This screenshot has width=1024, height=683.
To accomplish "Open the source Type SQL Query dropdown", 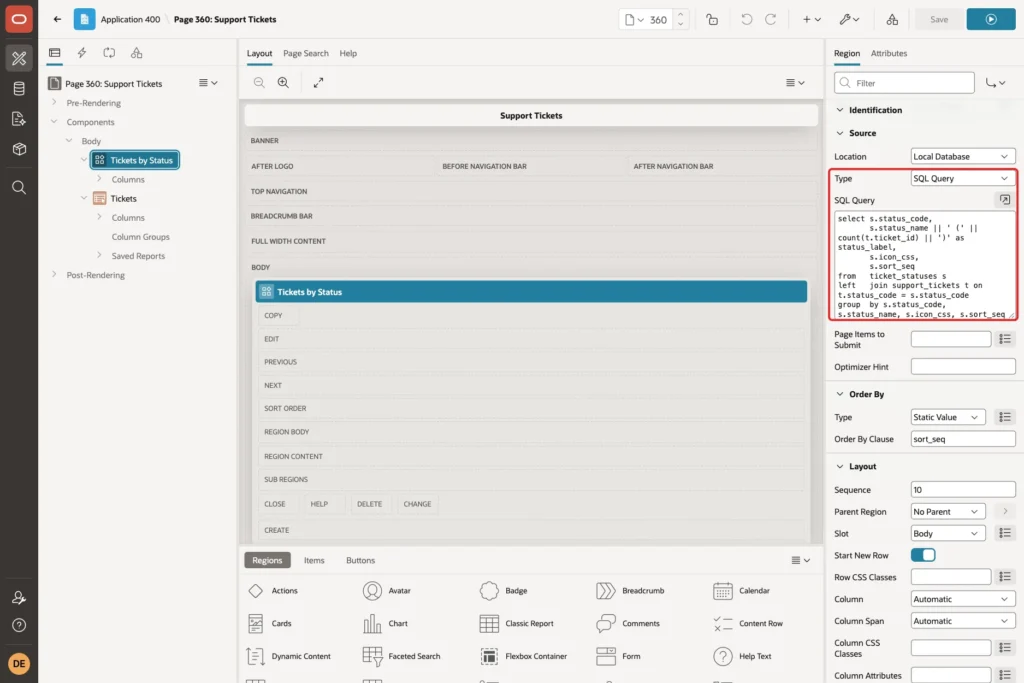I will (963, 178).
